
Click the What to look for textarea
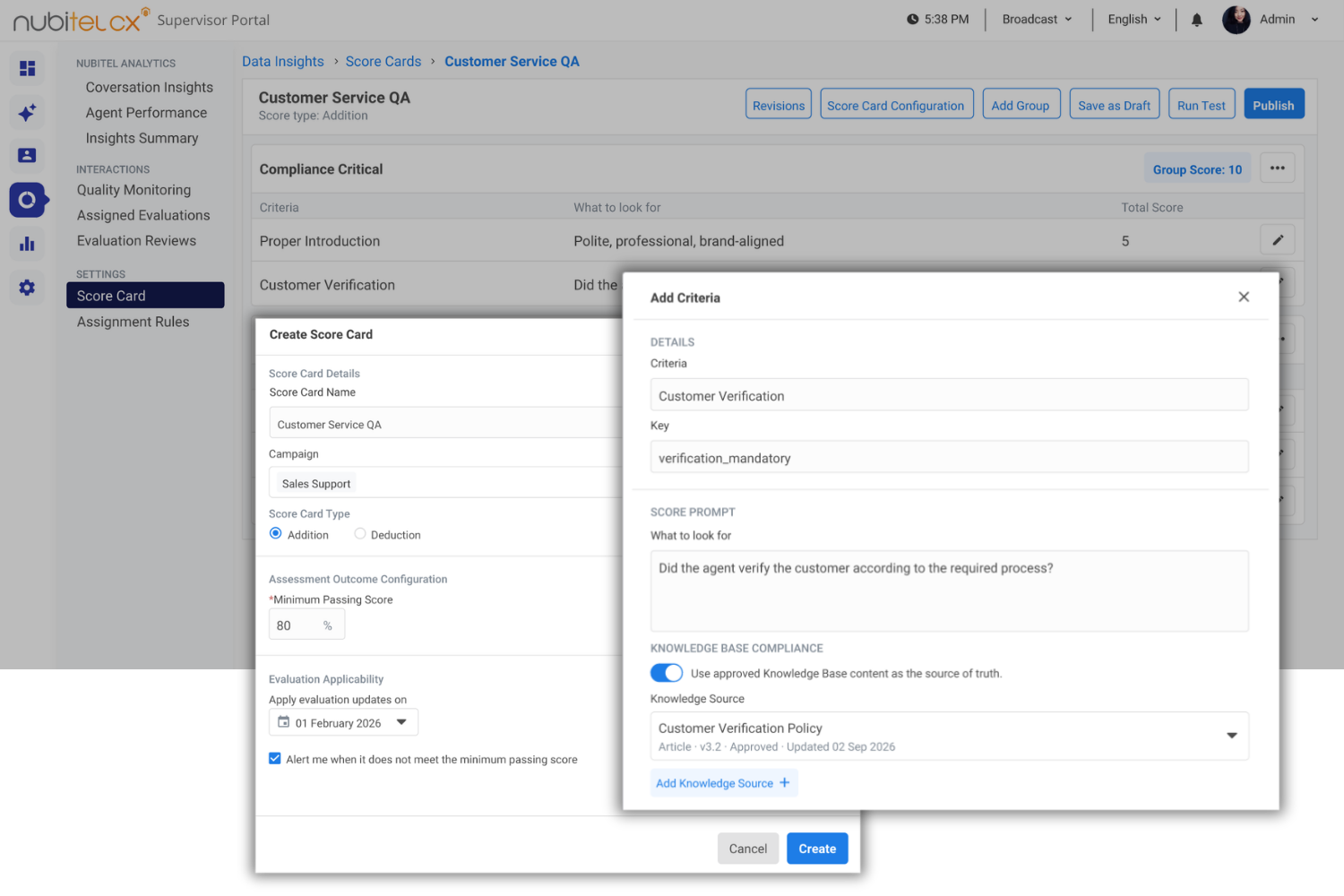point(949,590)
